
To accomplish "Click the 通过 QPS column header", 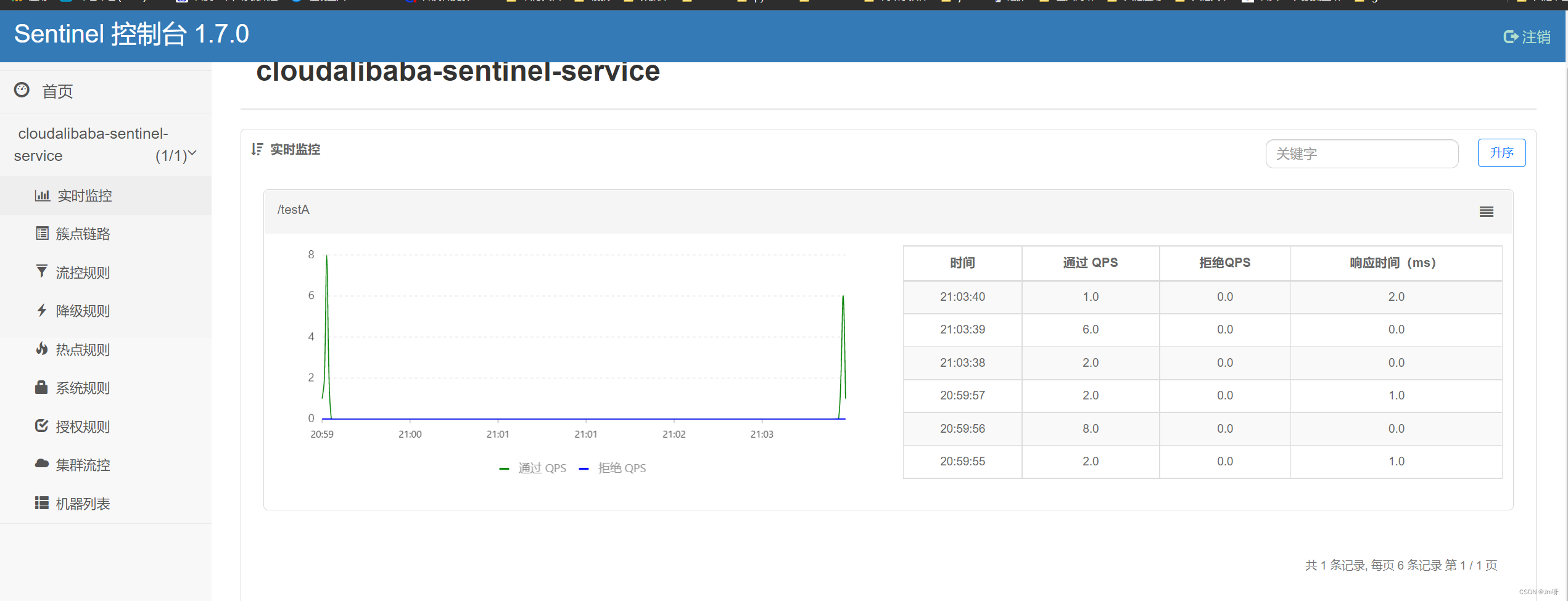I will click(x=1090, y=263).
